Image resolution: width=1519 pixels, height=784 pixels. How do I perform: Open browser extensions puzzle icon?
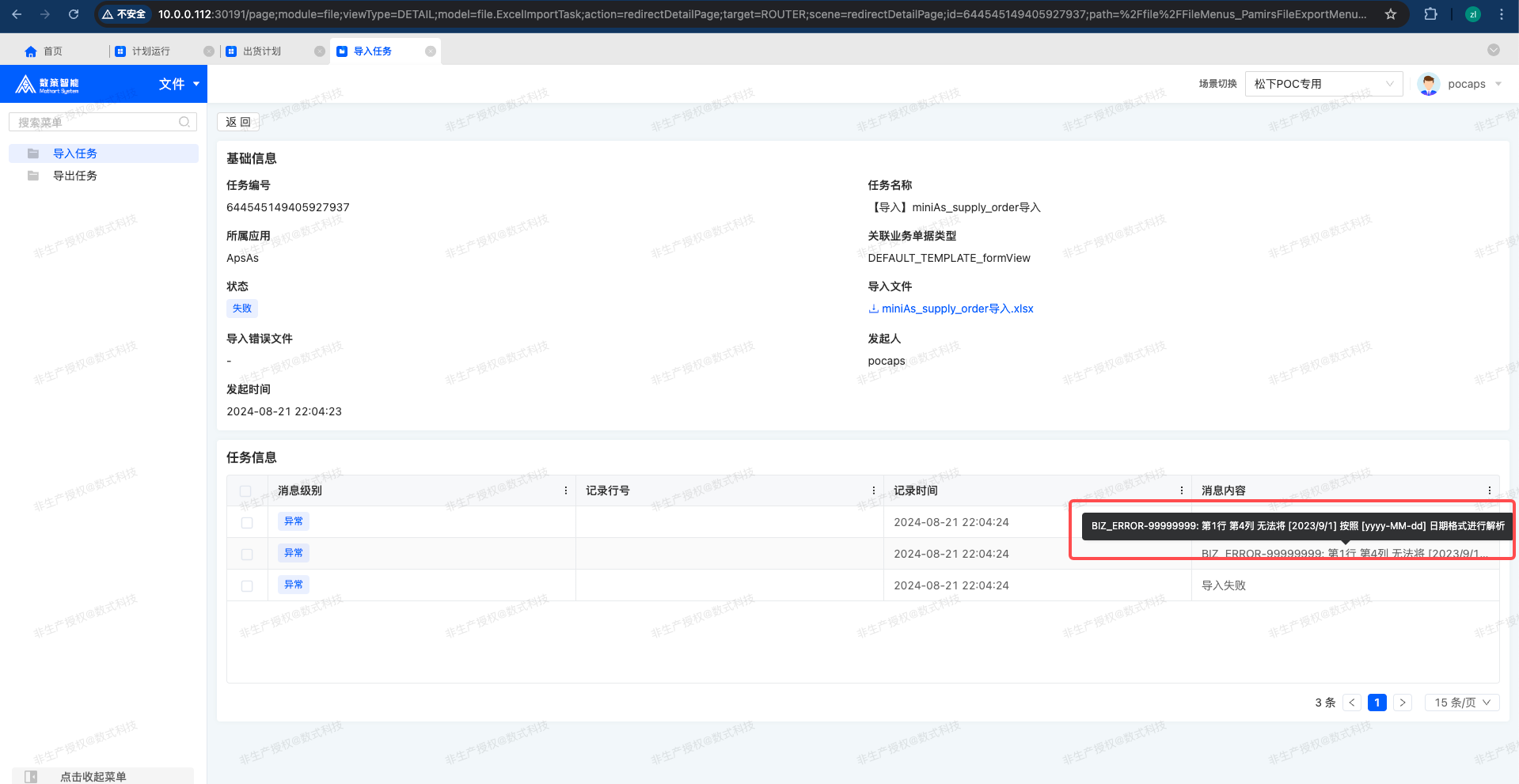coord(1430,14)
